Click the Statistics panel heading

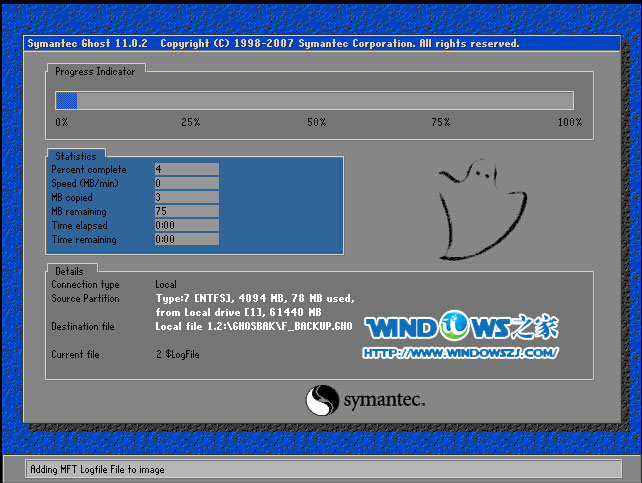76,156
